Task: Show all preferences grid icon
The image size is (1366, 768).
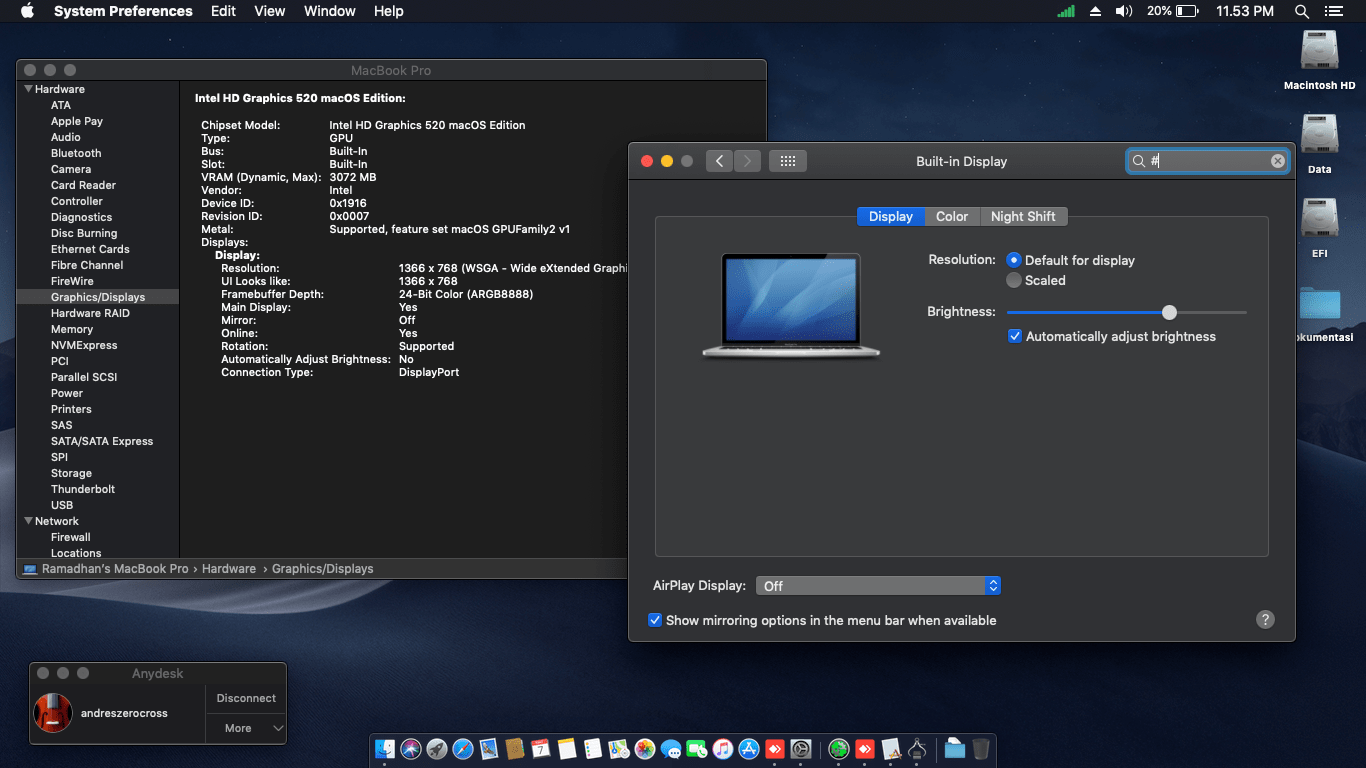Action: pyautogui.click(x=787, y=161)
